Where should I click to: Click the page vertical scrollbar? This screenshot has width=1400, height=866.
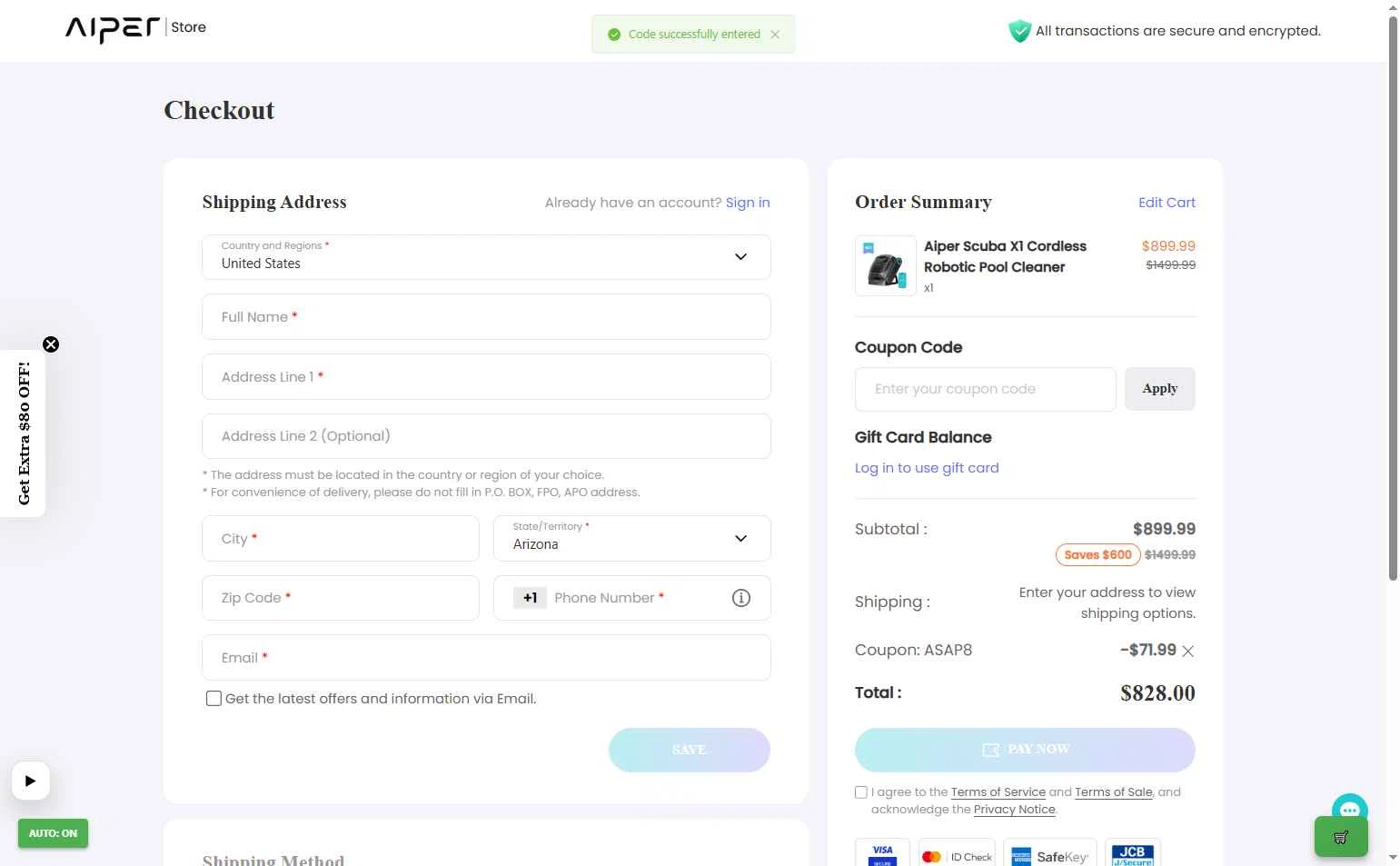pyautogui.click(x=1393, y=298)
